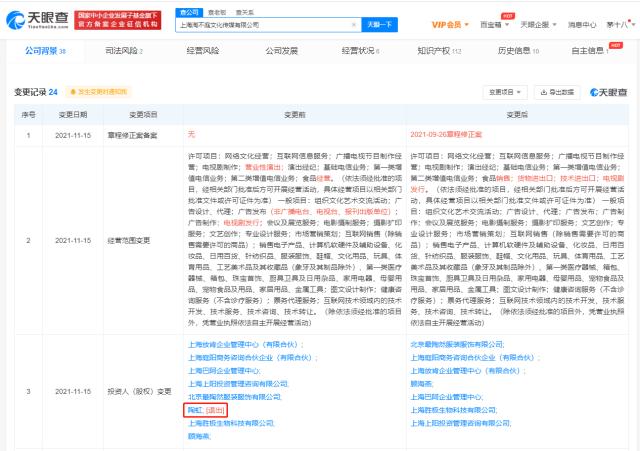
Task: Select the 查关系 search tab
Action: coord(244,13)
